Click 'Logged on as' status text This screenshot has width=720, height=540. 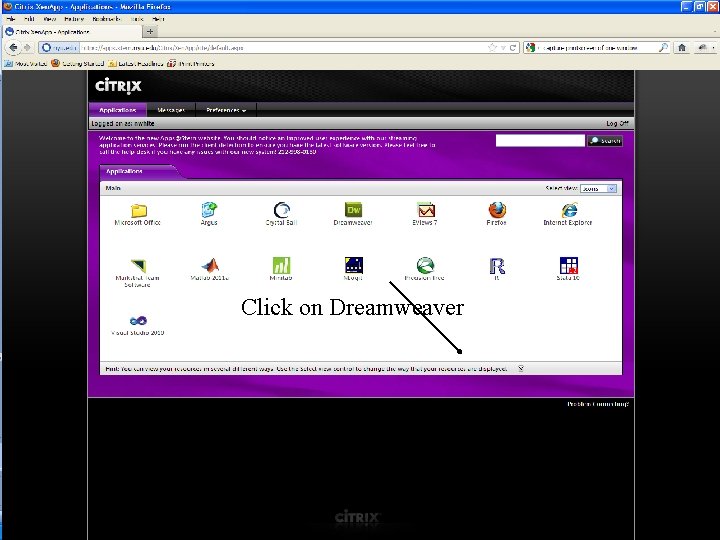pyautogui.click(x=123, y=124)
